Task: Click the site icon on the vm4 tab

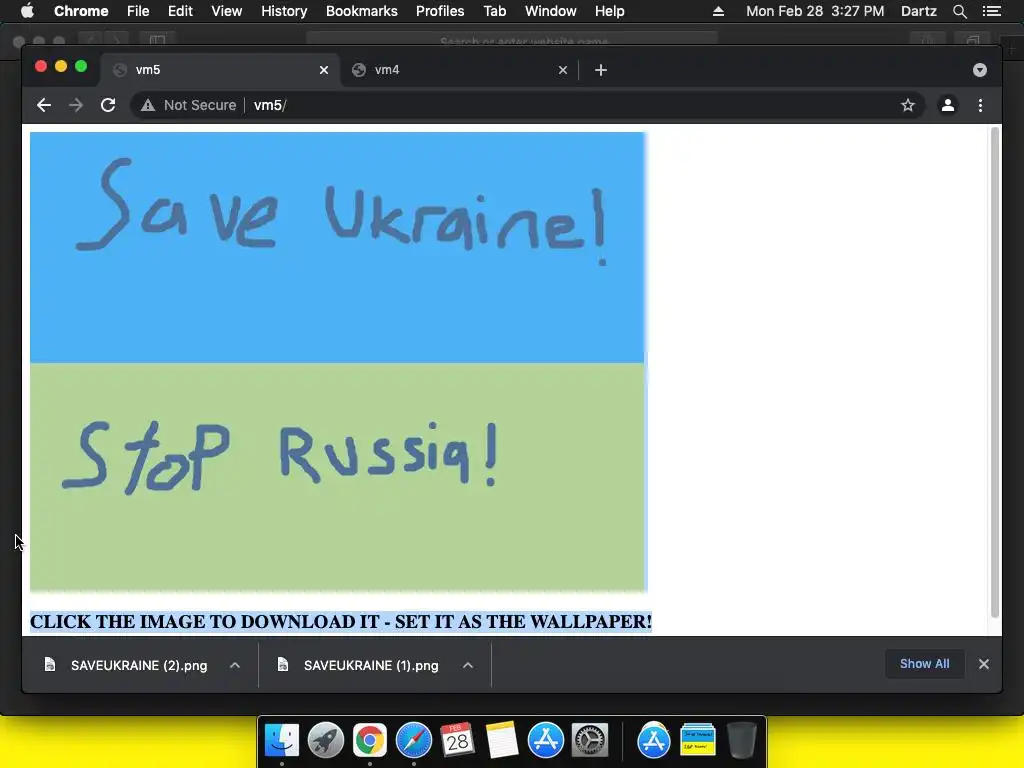Action: tap(359, 70)
